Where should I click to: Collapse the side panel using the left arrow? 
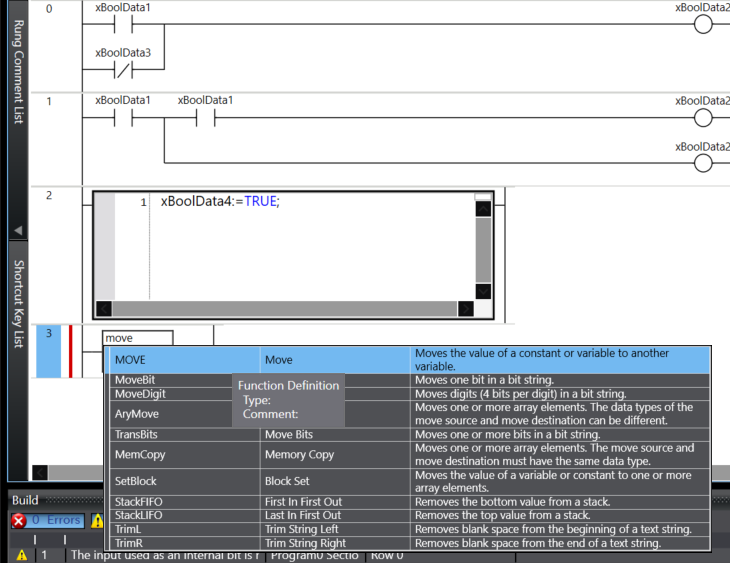click(x=17, y=231)
